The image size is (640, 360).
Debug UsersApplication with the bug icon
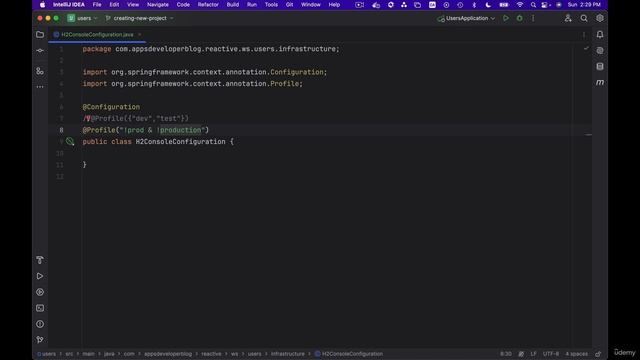[x=519, y=18]
